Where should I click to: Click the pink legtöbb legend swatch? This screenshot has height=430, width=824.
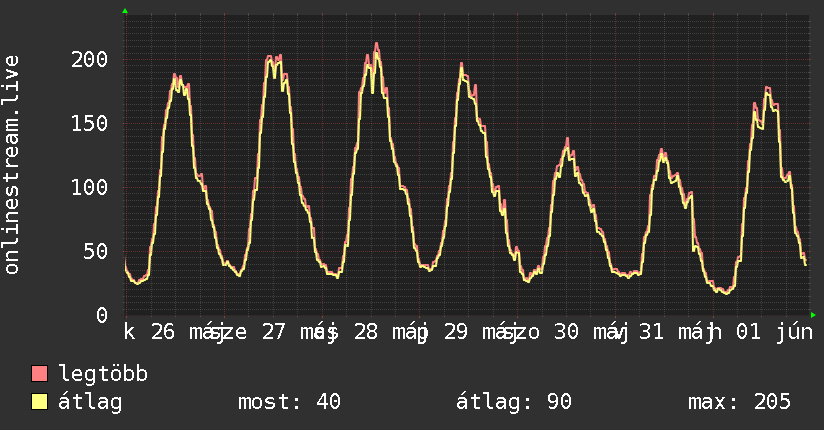click(39, 373)
